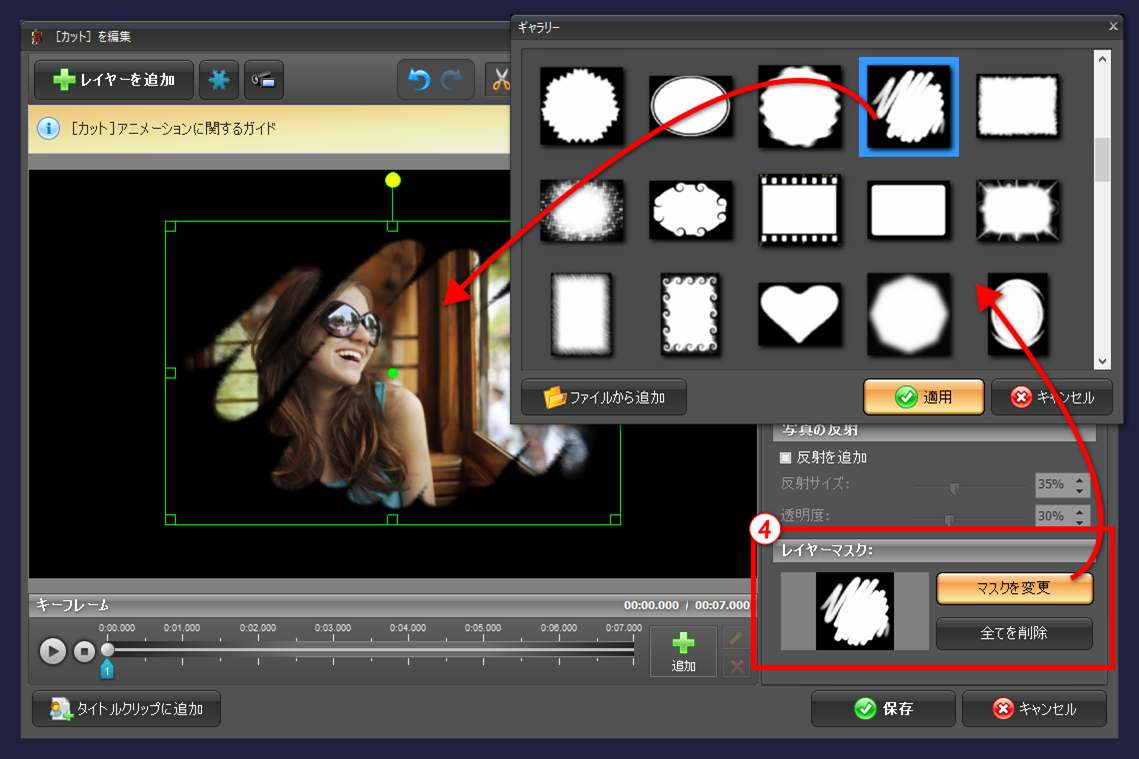1139x759 pixels.
Task: Decrease 透明度 value with down arrow
Action: point(1079,521)
